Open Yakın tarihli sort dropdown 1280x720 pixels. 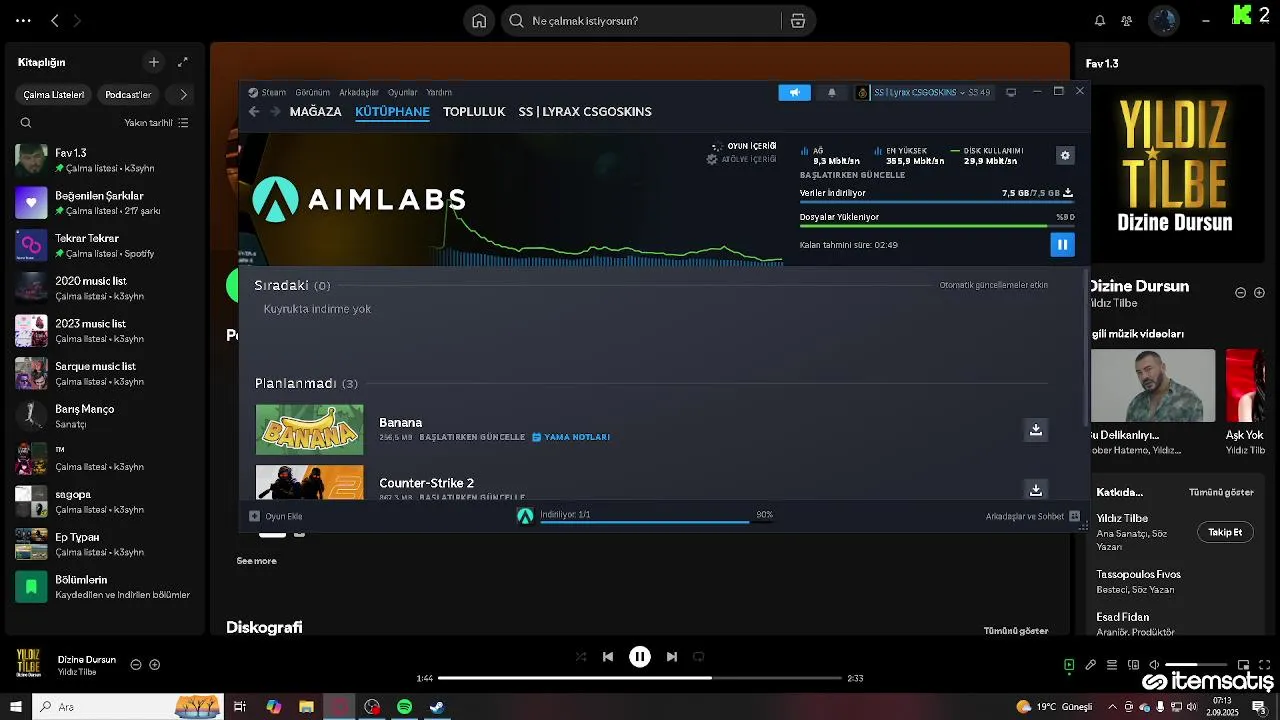click(156, 123)
